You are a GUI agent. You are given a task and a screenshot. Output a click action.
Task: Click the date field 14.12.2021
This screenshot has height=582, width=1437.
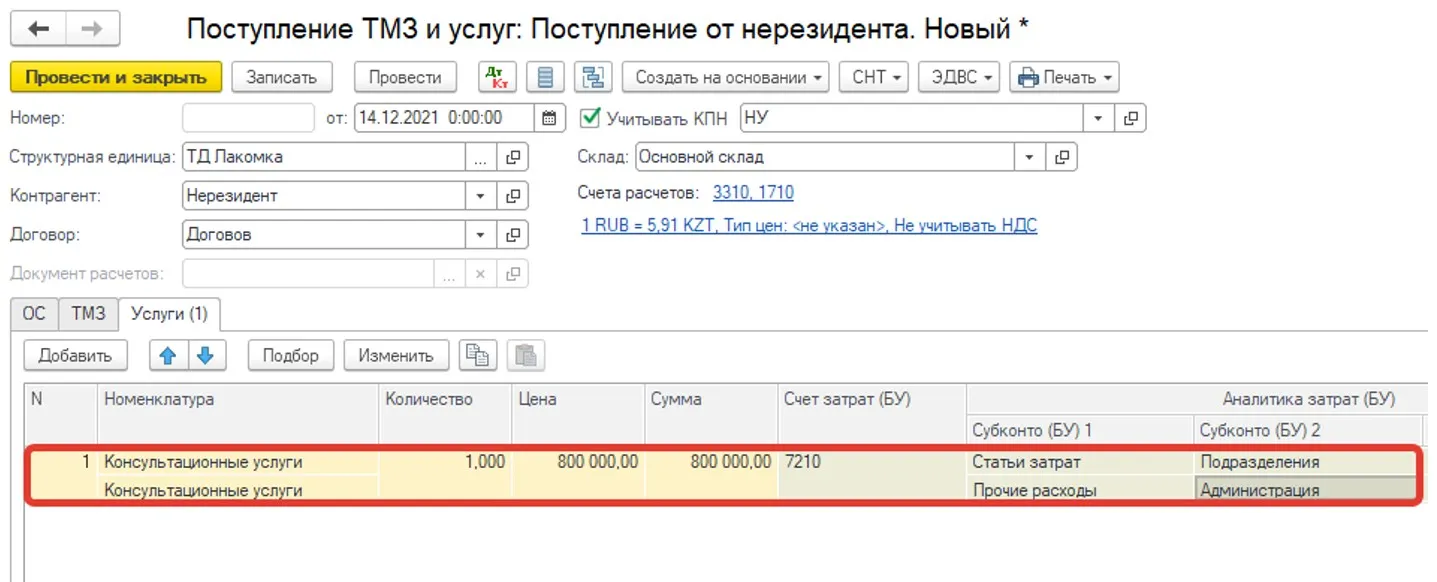click(445, 118)
